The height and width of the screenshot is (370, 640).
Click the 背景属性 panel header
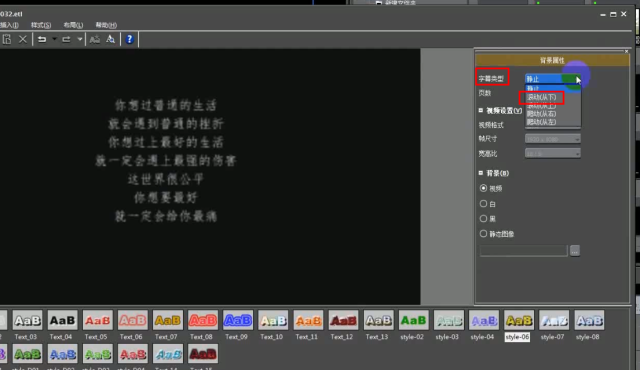click(x=552, y=60)
